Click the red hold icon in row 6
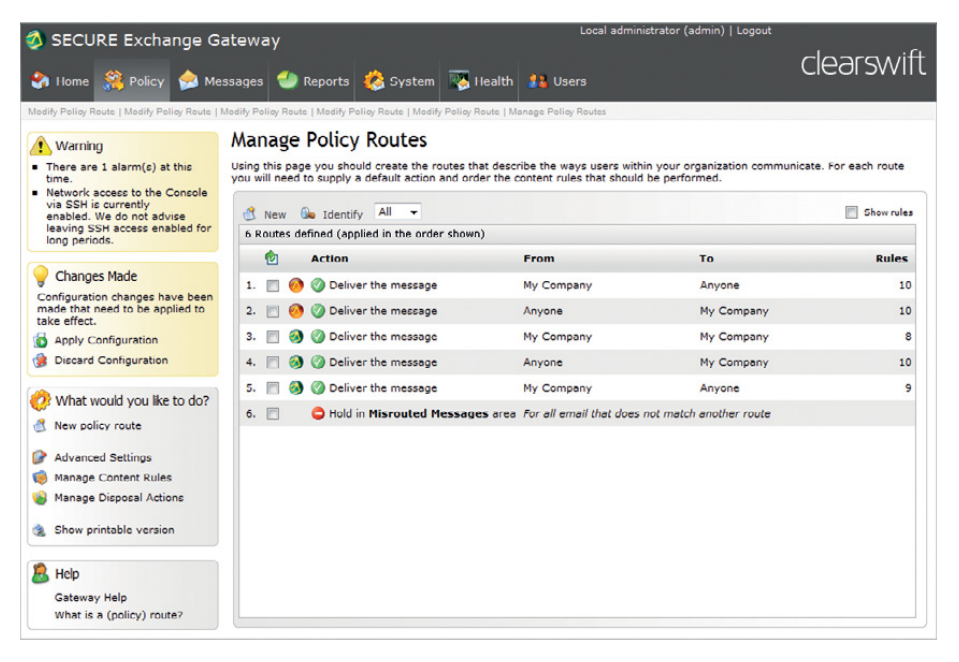The height and width of the screenshot is (662, 959). click(x=317, y=414)
